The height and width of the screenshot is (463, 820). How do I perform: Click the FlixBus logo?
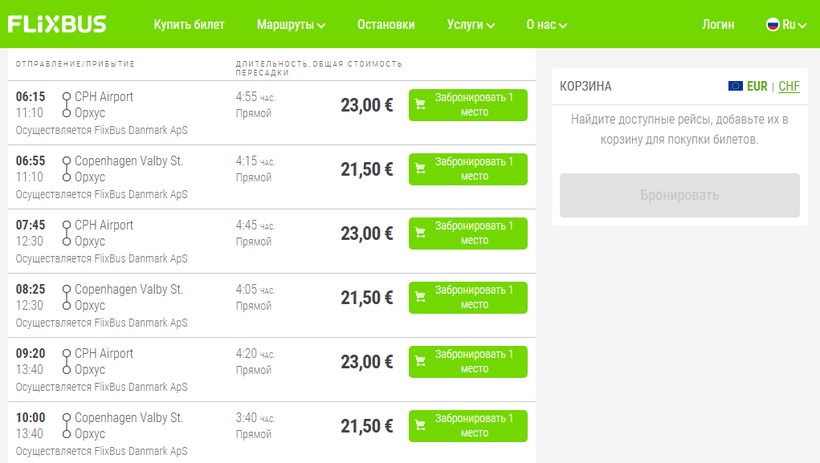[x=58, y=24]
